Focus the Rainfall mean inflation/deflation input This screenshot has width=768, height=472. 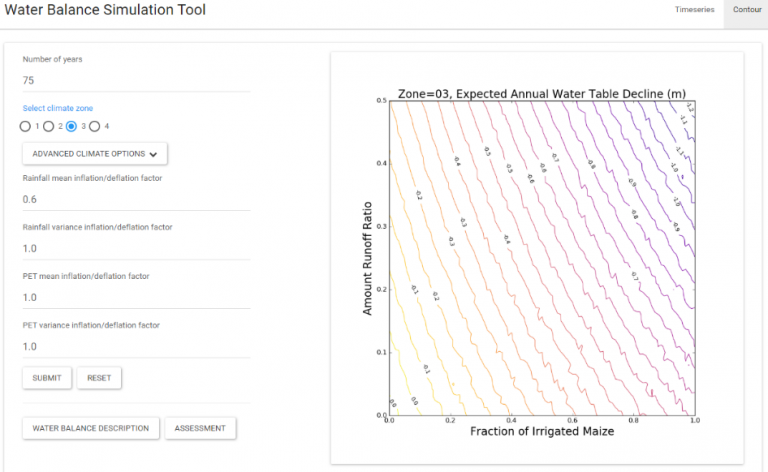[136, 198]
